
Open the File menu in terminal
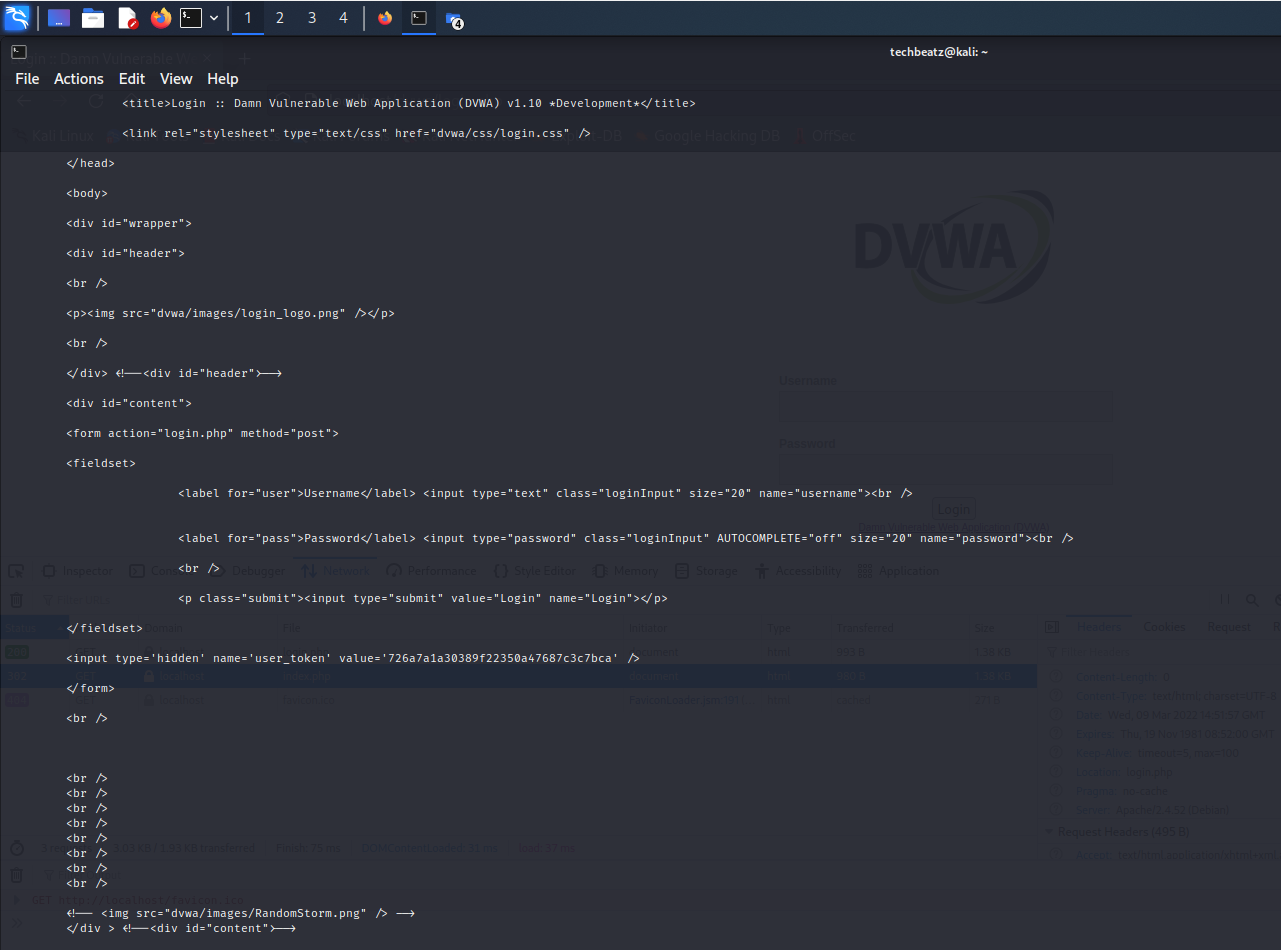pyautogui.click(x=27, y=79)
